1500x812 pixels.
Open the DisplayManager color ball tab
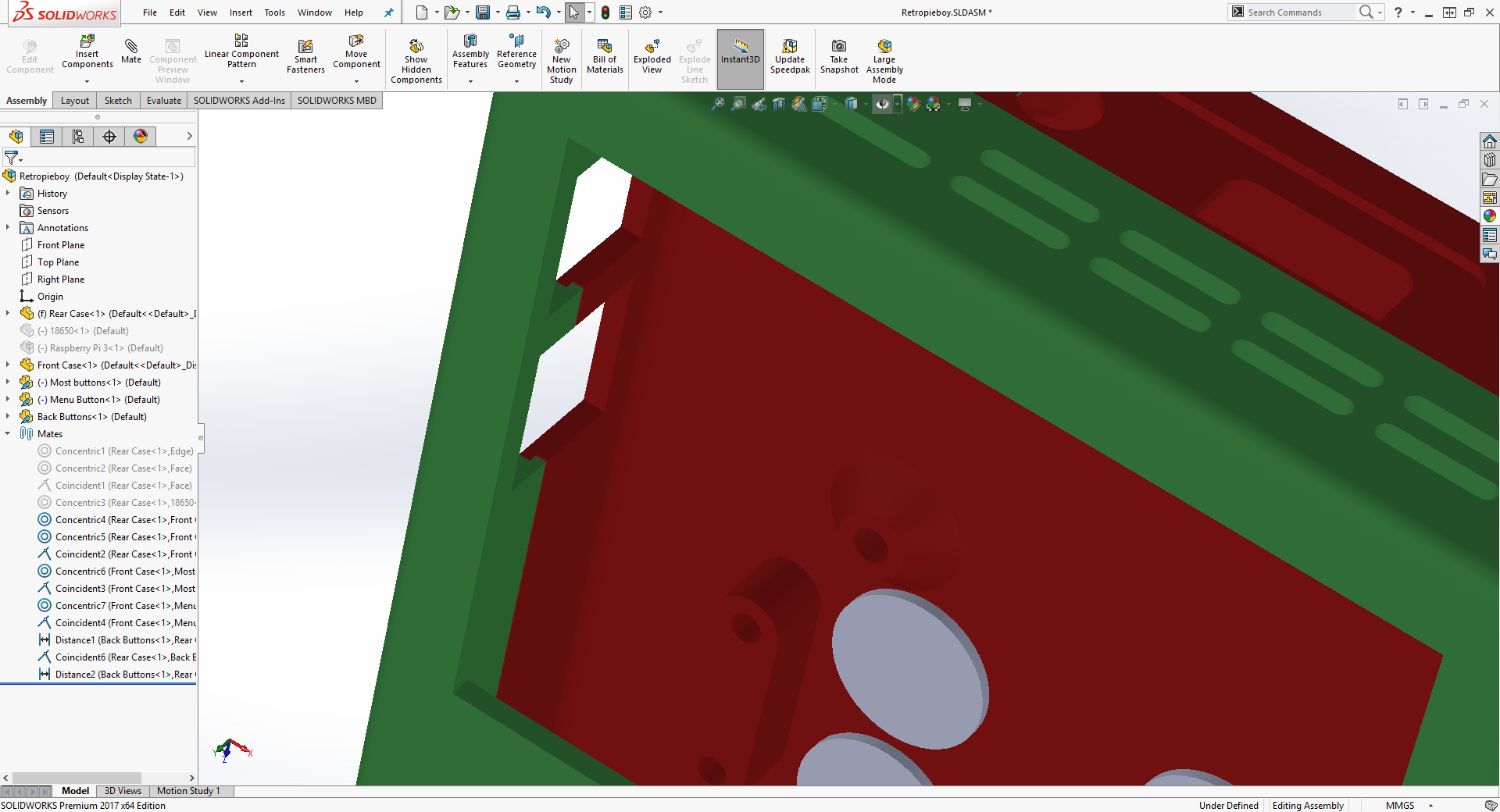pos(141,137)
